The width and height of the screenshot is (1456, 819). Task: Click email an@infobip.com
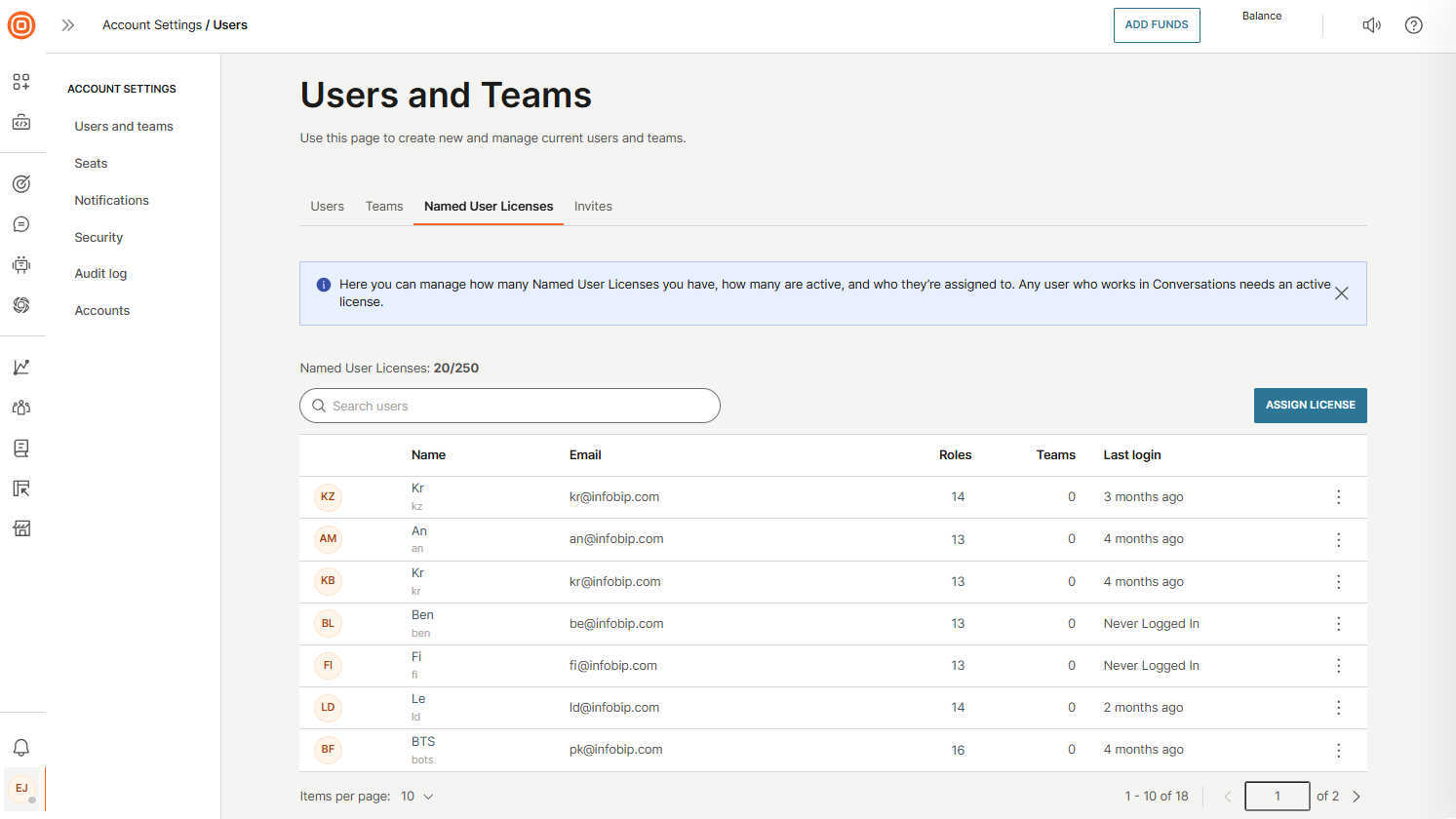(x=616, y=539)
